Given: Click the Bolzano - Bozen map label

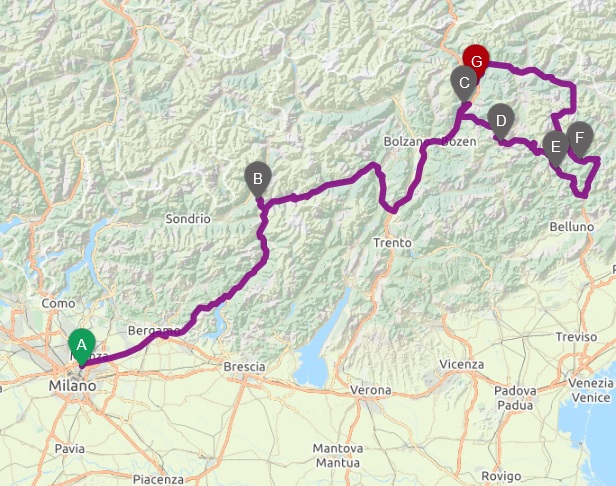Looking at the screenshot, I should pos(430,141).
